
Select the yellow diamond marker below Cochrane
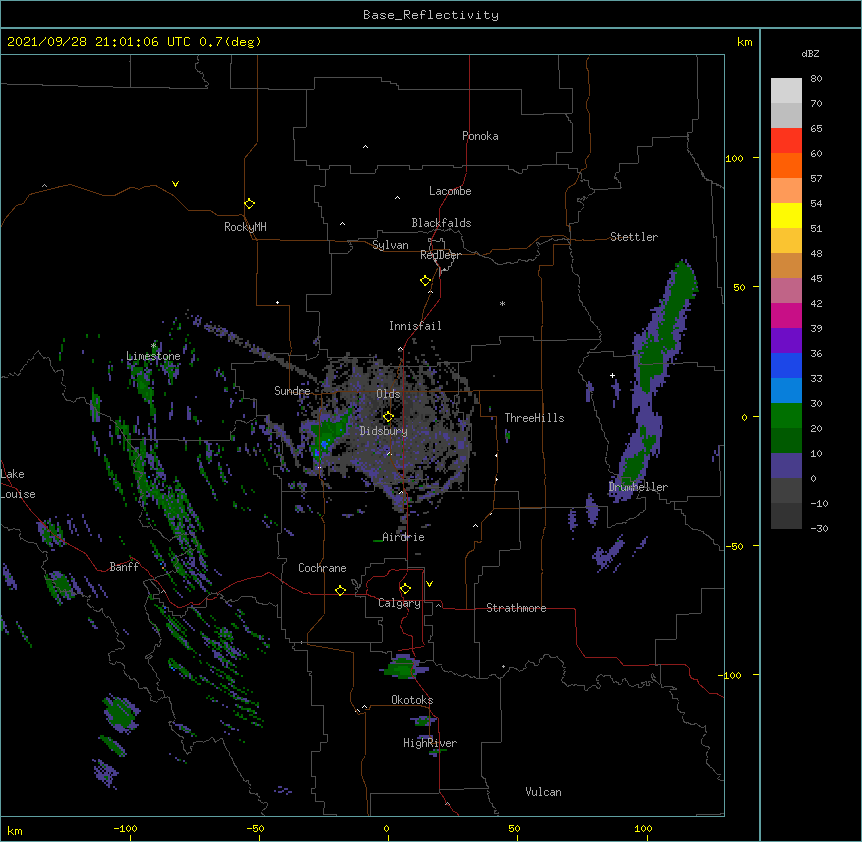[340, 590]
